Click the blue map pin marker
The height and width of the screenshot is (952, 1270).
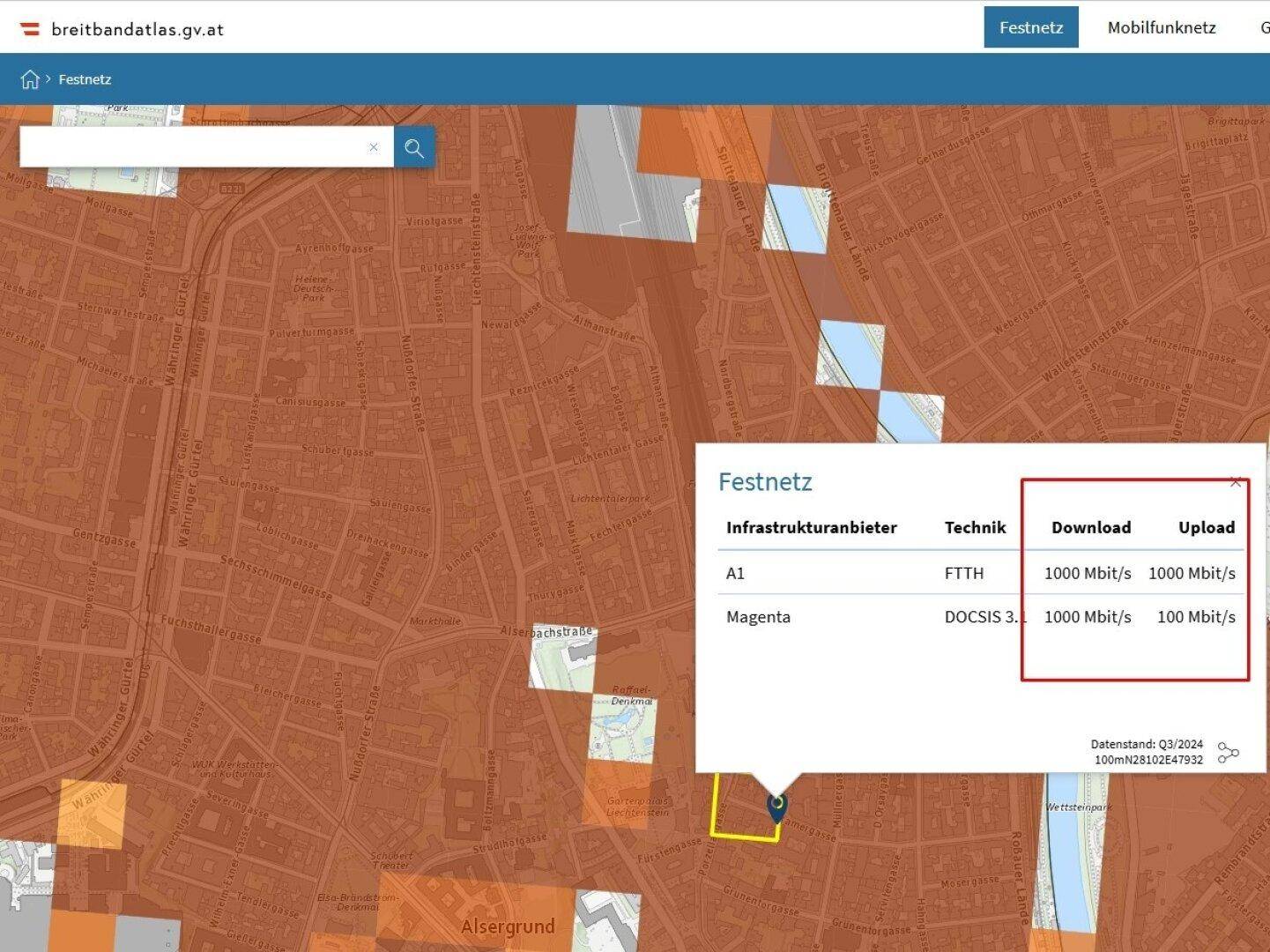coord(776,807)
